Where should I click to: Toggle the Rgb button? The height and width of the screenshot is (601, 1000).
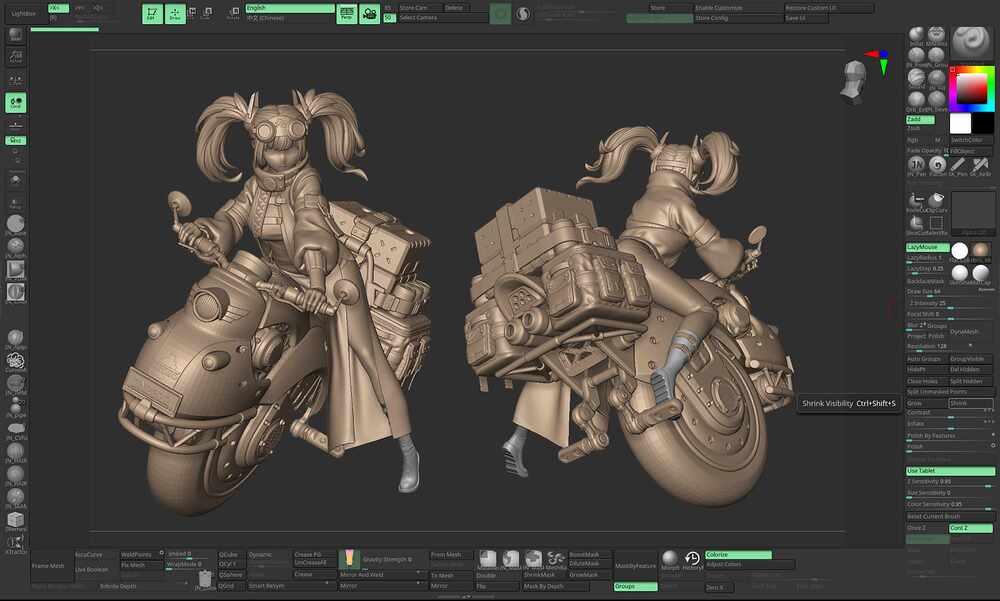[913, 140]
